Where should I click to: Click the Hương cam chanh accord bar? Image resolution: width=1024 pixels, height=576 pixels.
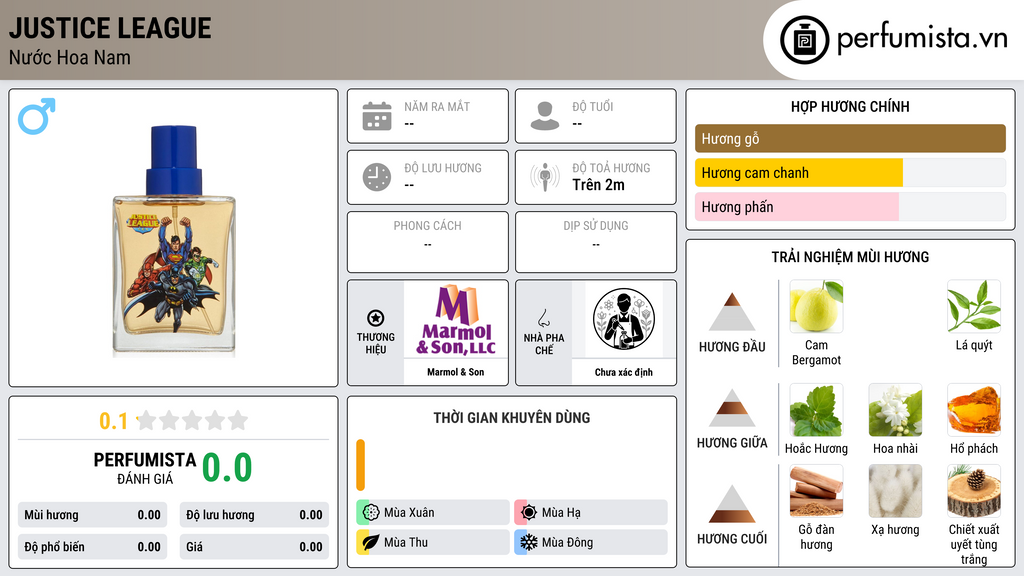pos(850,172)
